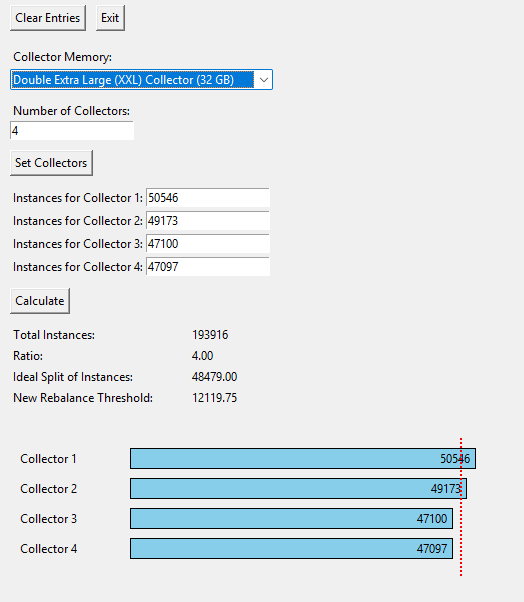The width and height of the screenshot is (524, 602).
Task: Click the Clear Entries button
Action: point(48,18)
